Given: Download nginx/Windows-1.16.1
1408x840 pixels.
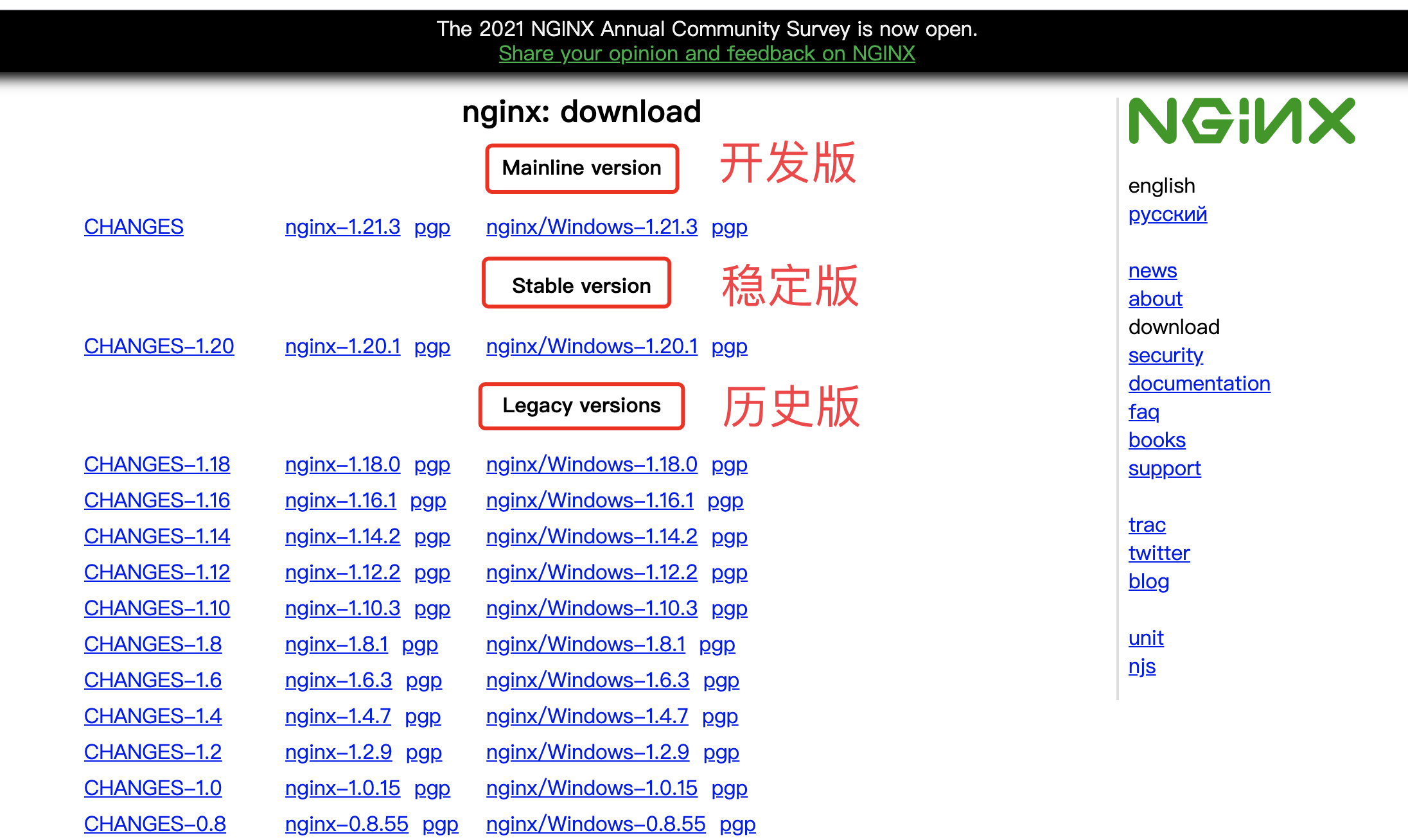Looking at the screenshot, I should [x=590, y=500].
